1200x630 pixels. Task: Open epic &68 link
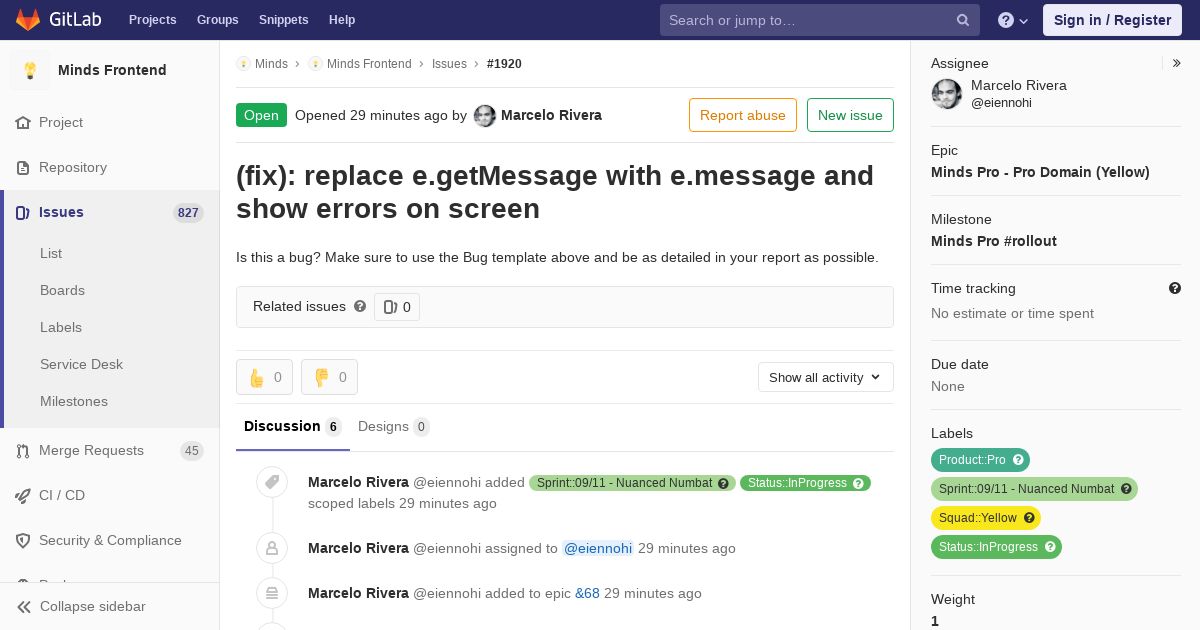(587, 593)
